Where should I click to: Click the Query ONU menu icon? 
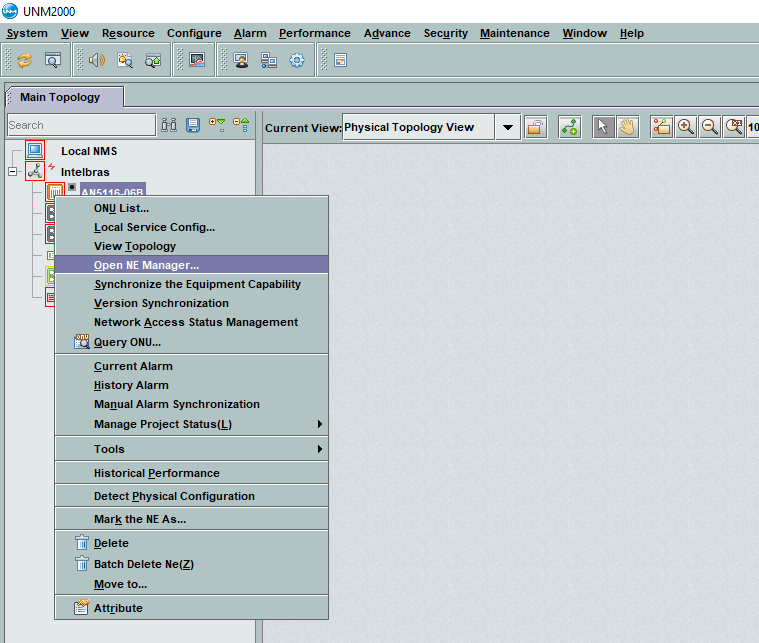pos(82,341)
